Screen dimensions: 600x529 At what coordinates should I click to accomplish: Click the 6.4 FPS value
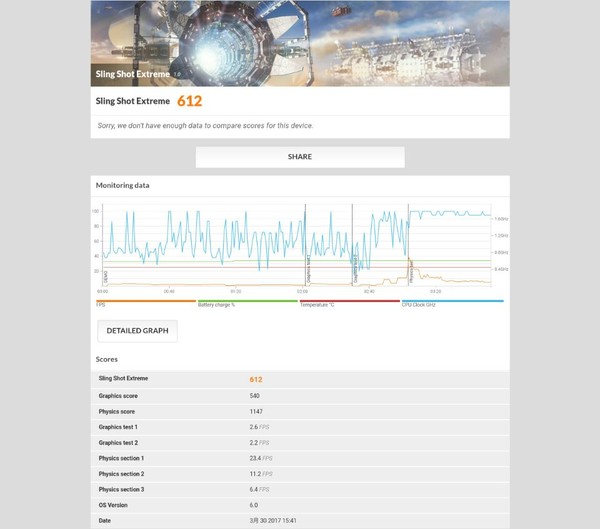point(259,489)
